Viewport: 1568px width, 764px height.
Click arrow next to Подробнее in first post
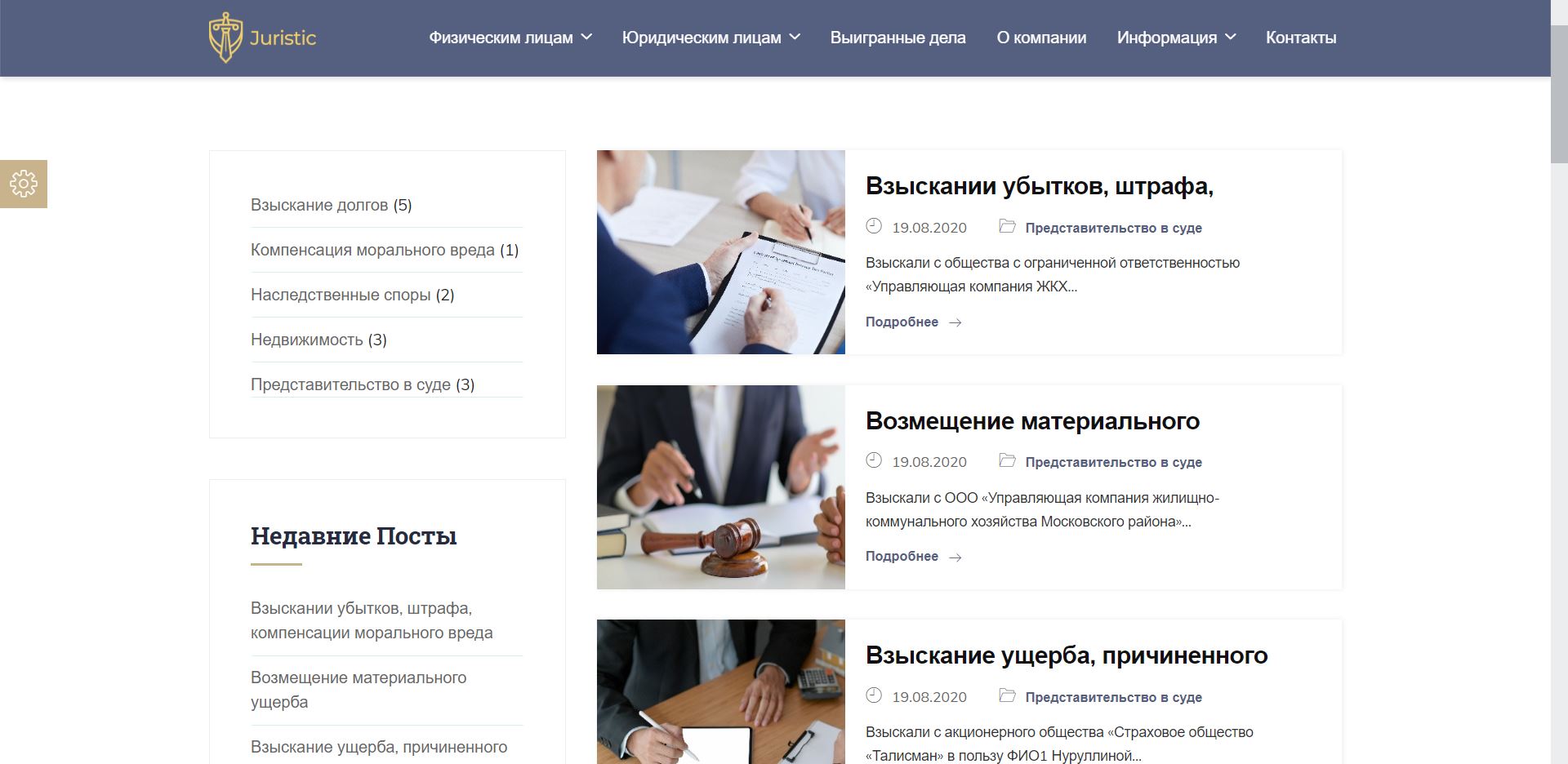955,322
